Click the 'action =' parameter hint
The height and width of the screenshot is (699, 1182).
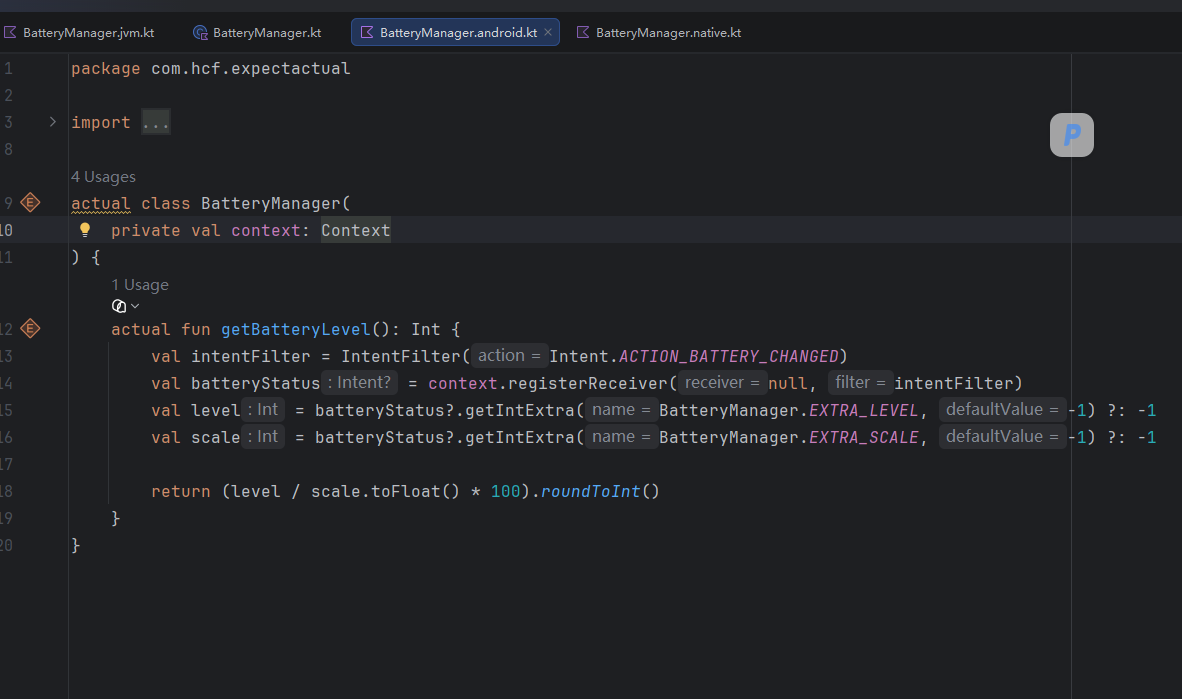tap(509, 356)
